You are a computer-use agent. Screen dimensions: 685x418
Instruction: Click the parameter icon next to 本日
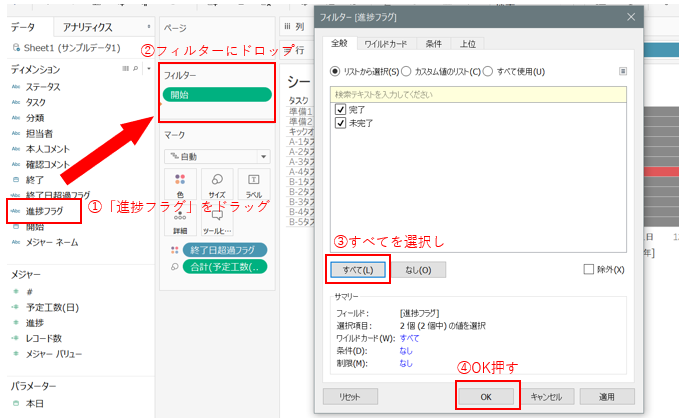[x=16, y=404]
